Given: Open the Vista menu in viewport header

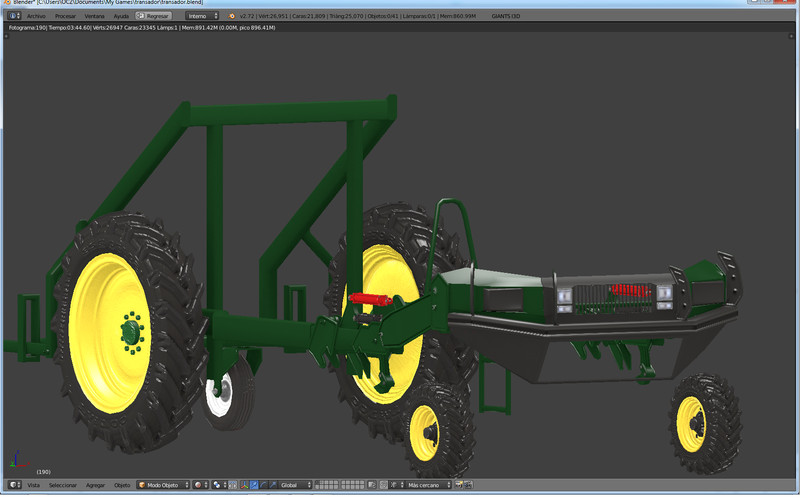Looking at the screenshot, I should [33, 485].
